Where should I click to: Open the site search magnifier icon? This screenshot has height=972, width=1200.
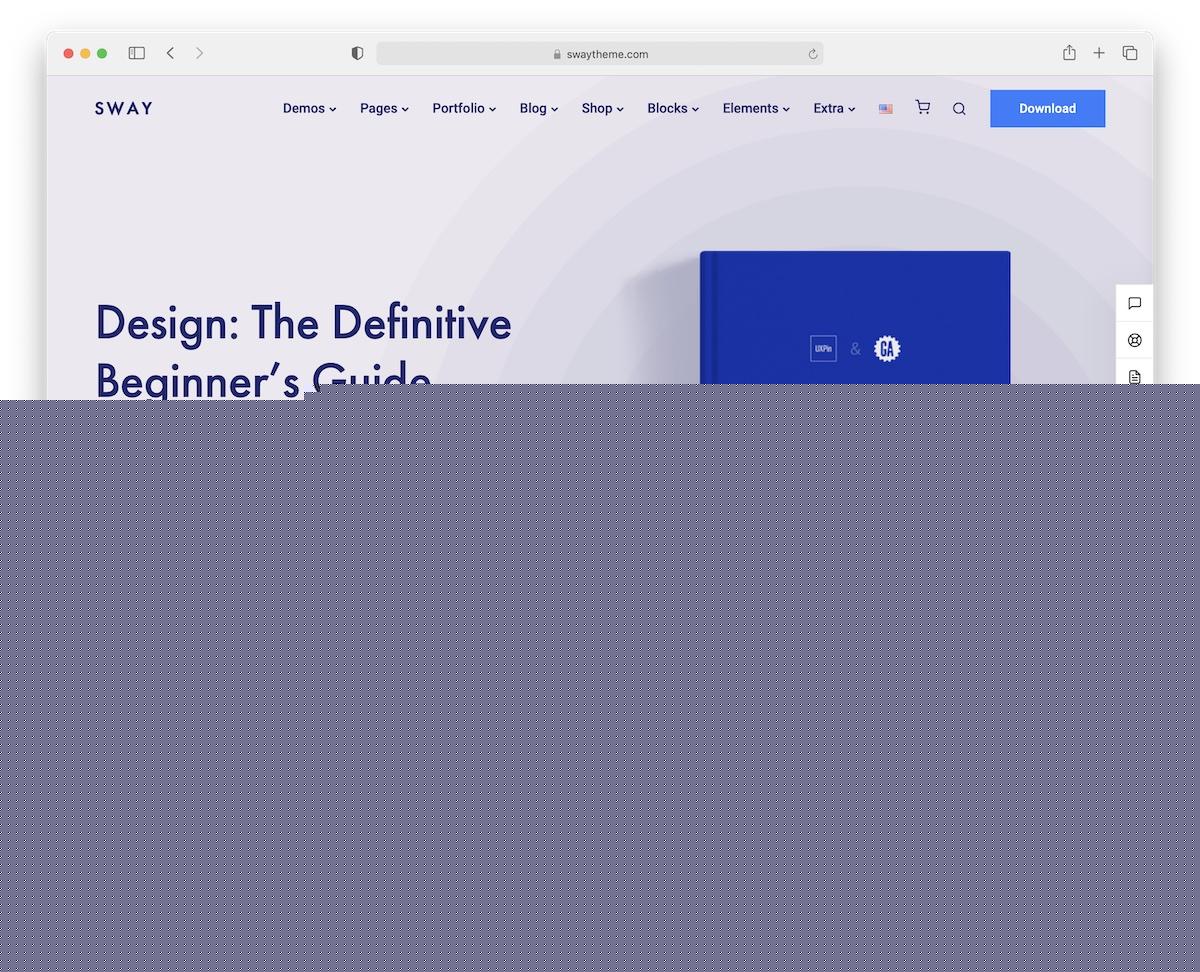click(959, 109)
